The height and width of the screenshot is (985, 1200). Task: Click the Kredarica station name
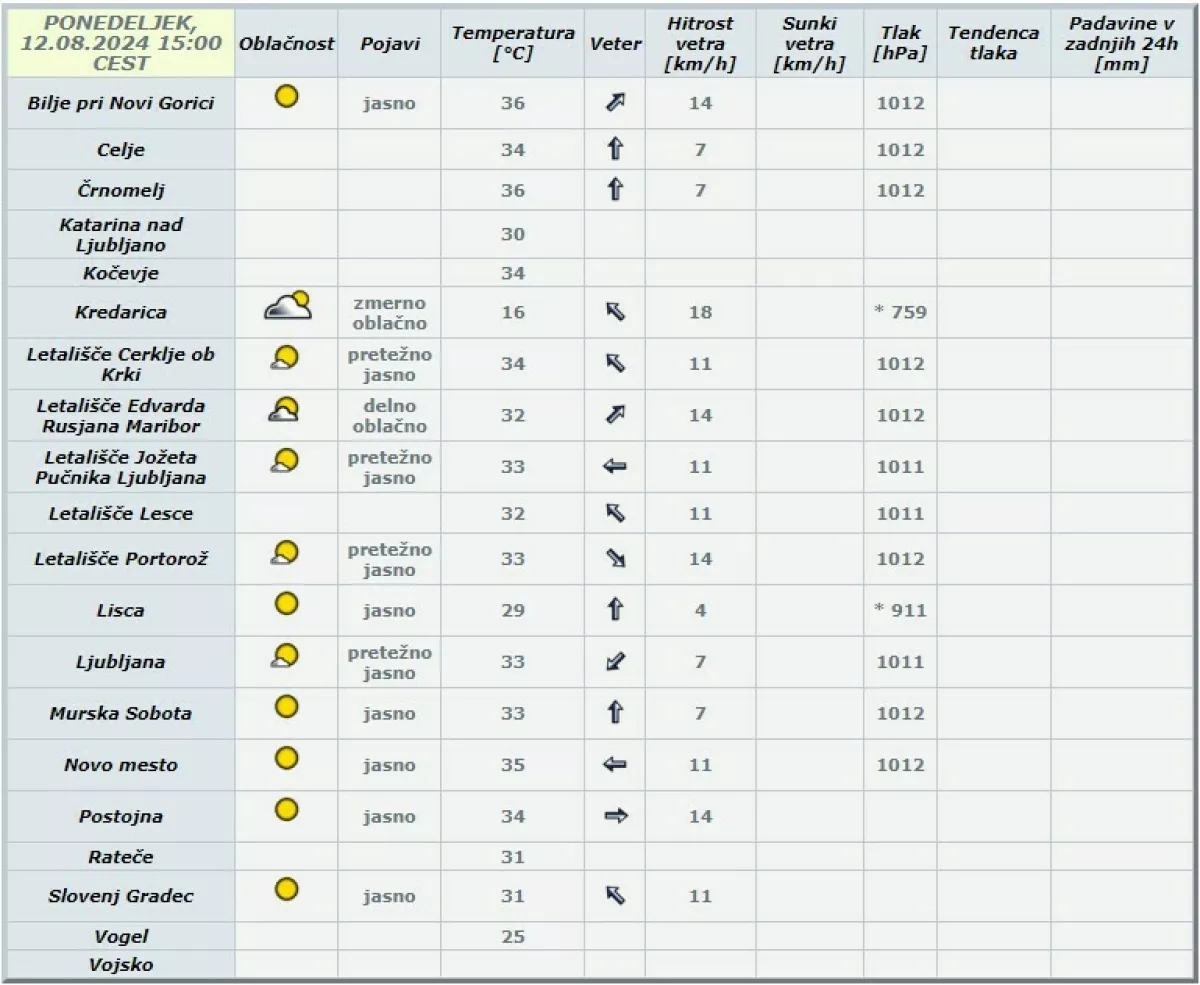coord(120,312)
